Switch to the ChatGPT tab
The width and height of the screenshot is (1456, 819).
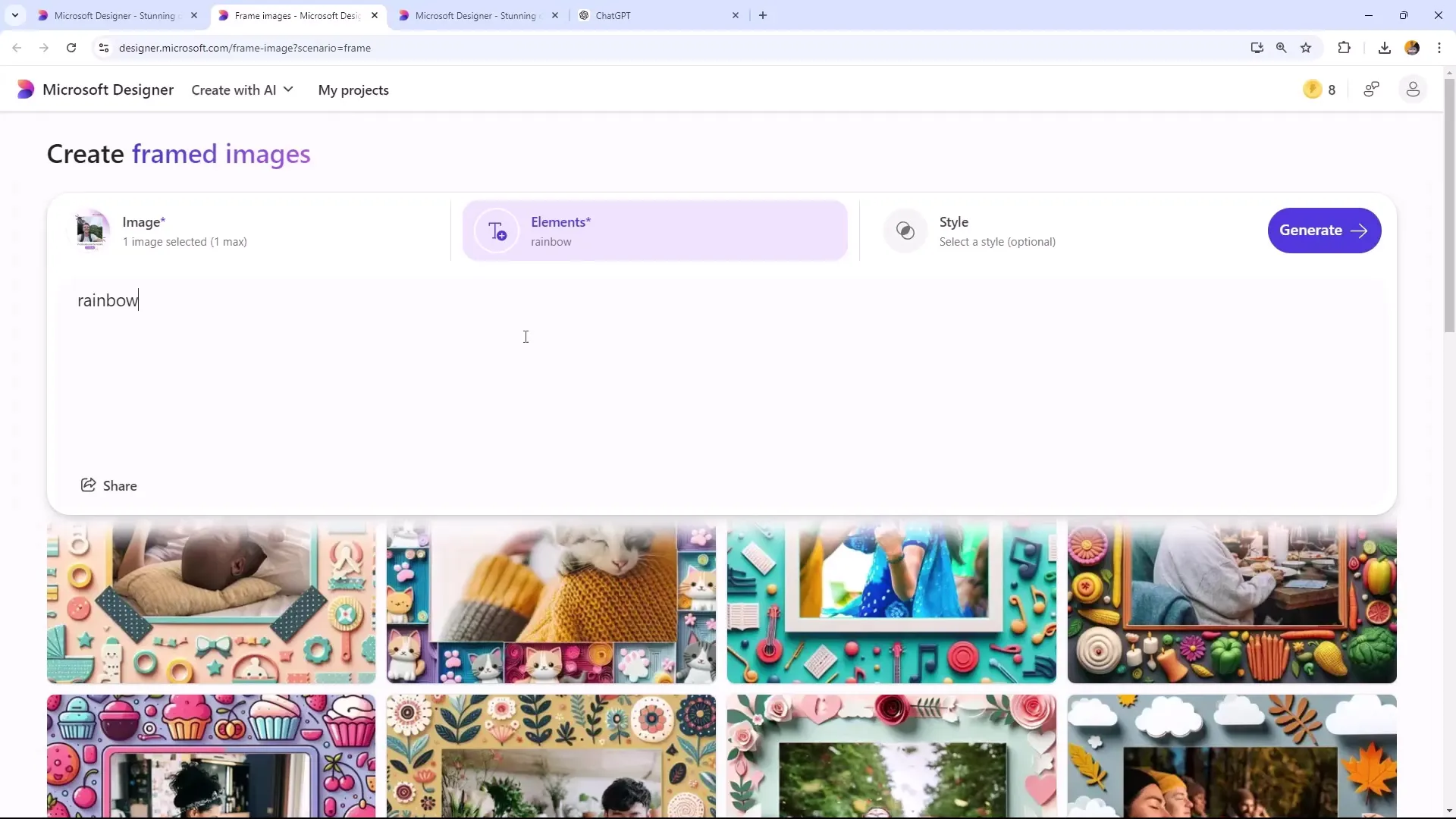(660, 15)
